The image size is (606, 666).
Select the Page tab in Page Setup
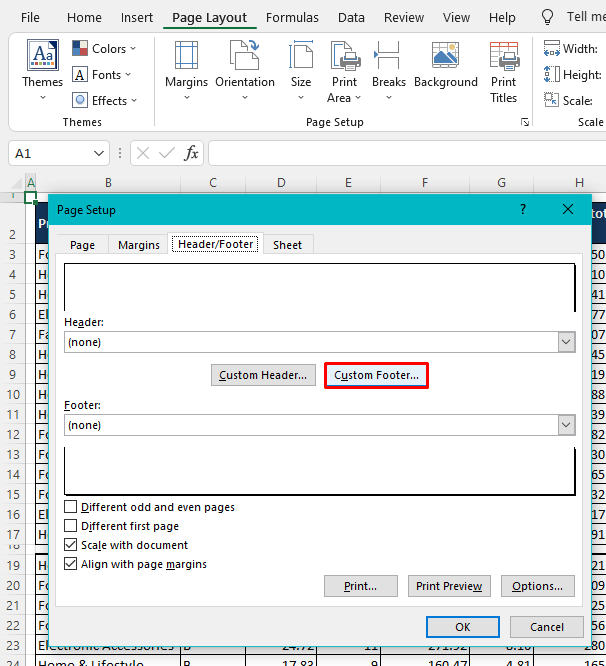tap(82, 245)
